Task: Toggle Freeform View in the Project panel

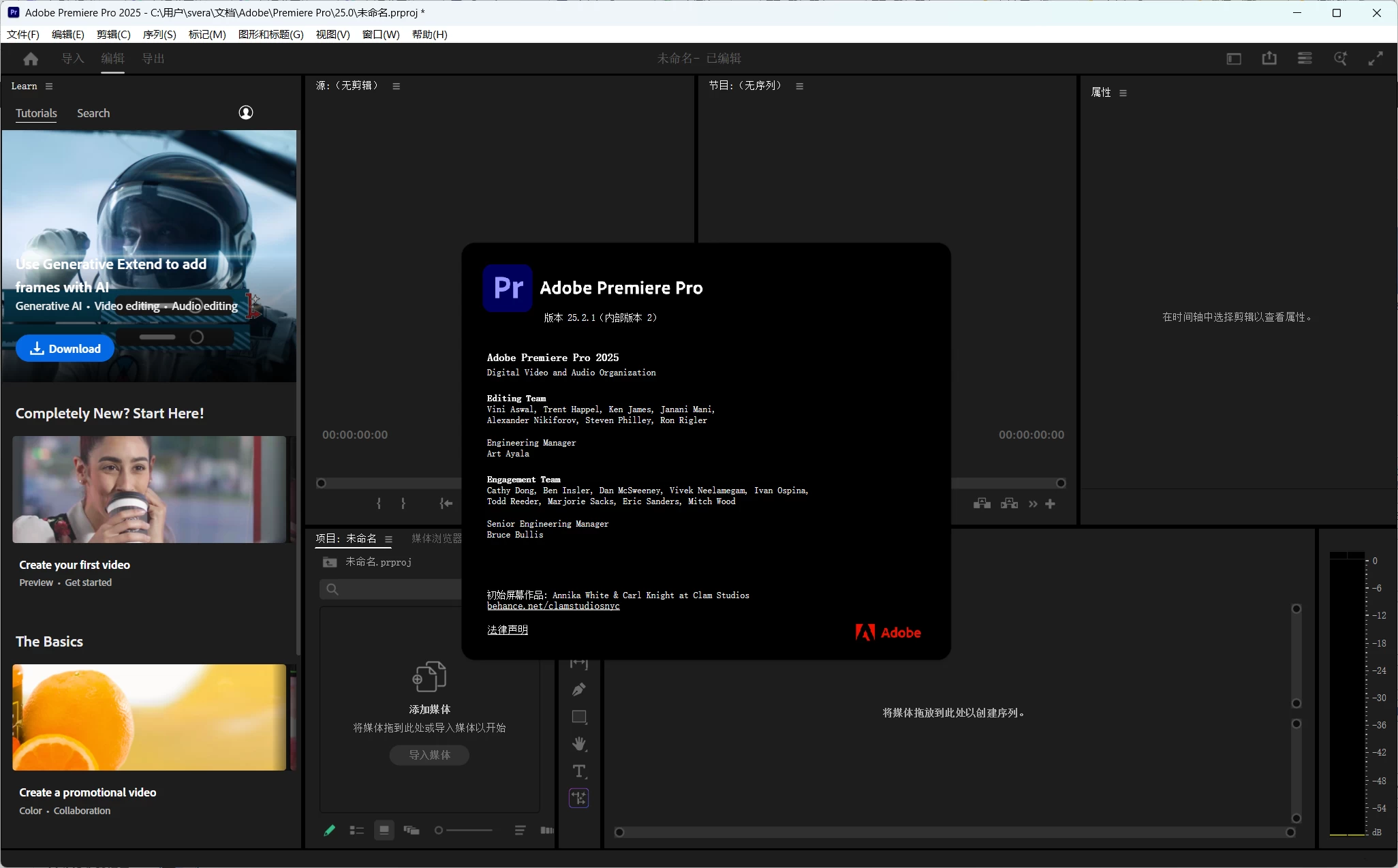Action: pyautogui.click(x=411, y=831)
